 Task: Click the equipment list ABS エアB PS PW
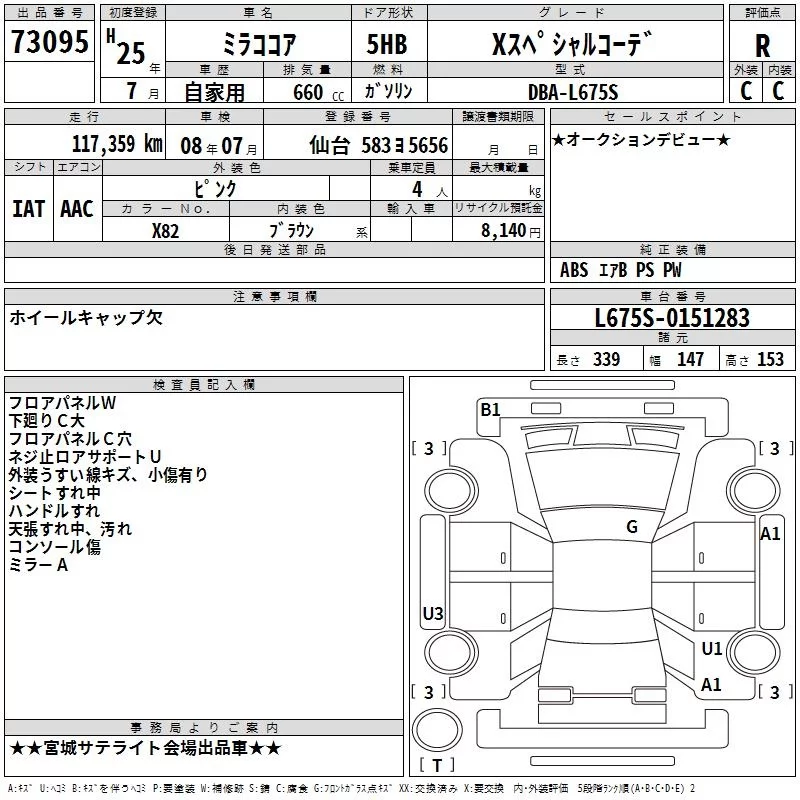tap(620, 270)
